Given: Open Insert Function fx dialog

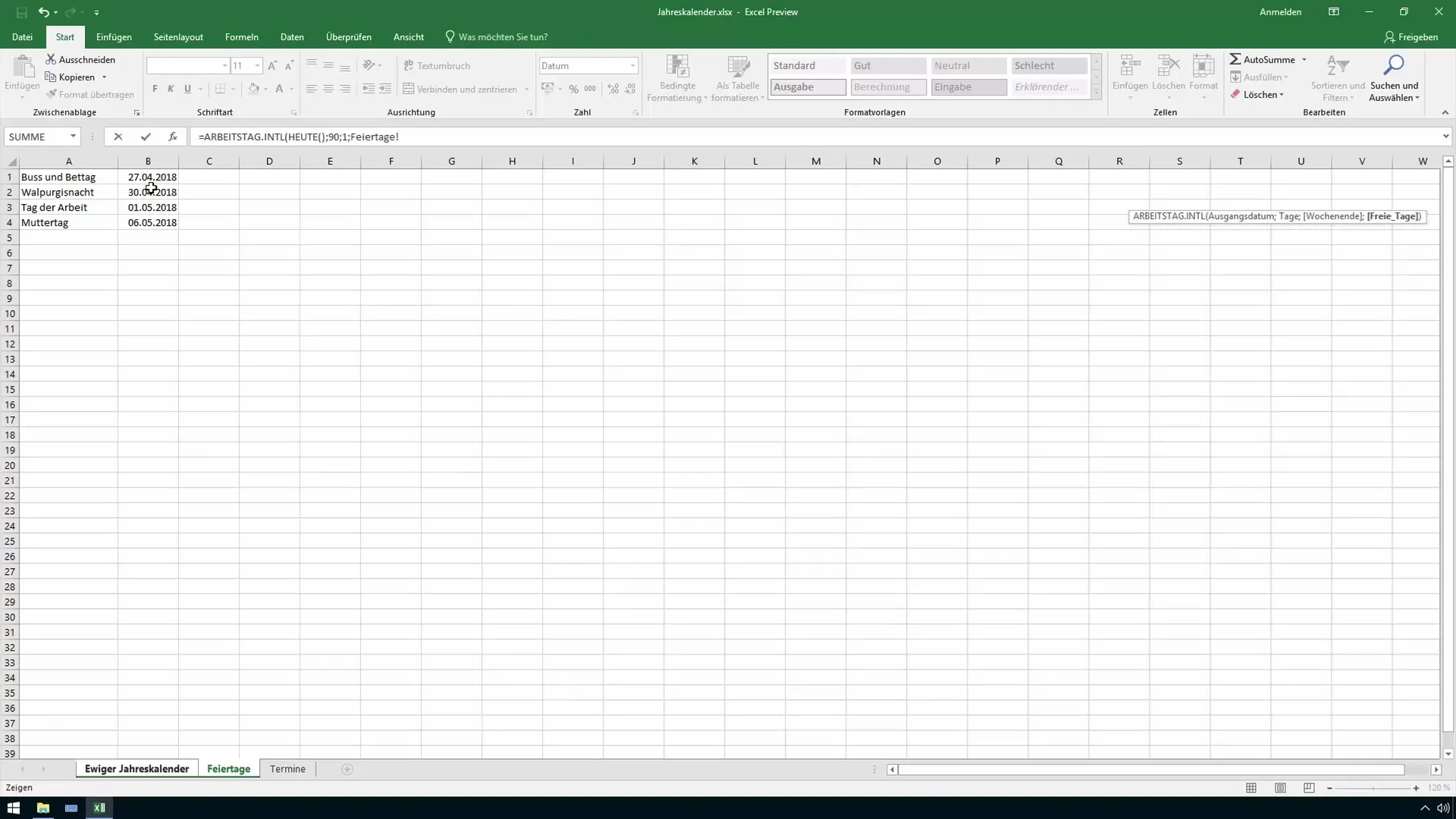Looking at the screenshot, I should click(x=173, y=136).
